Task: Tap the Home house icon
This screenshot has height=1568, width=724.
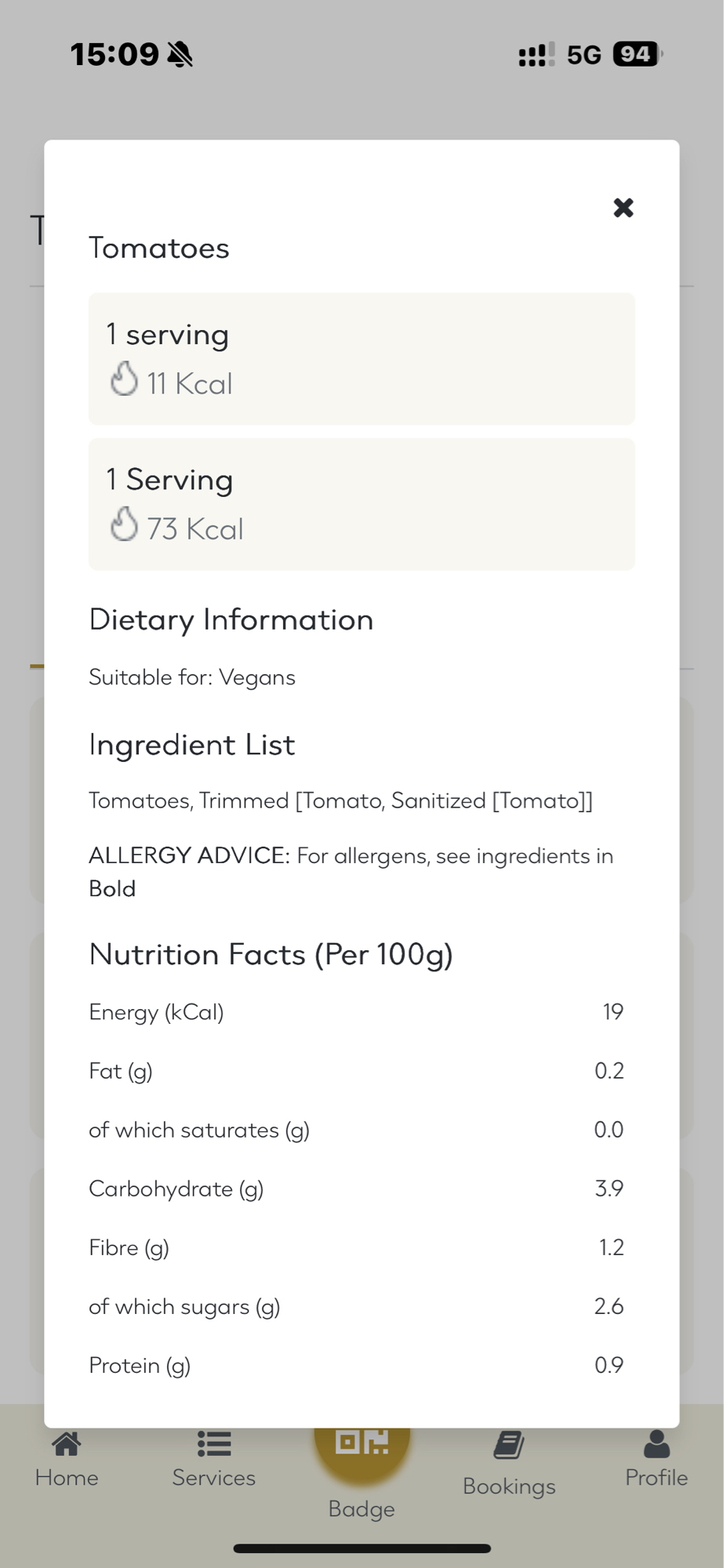Action: (x=67, y=1444)
